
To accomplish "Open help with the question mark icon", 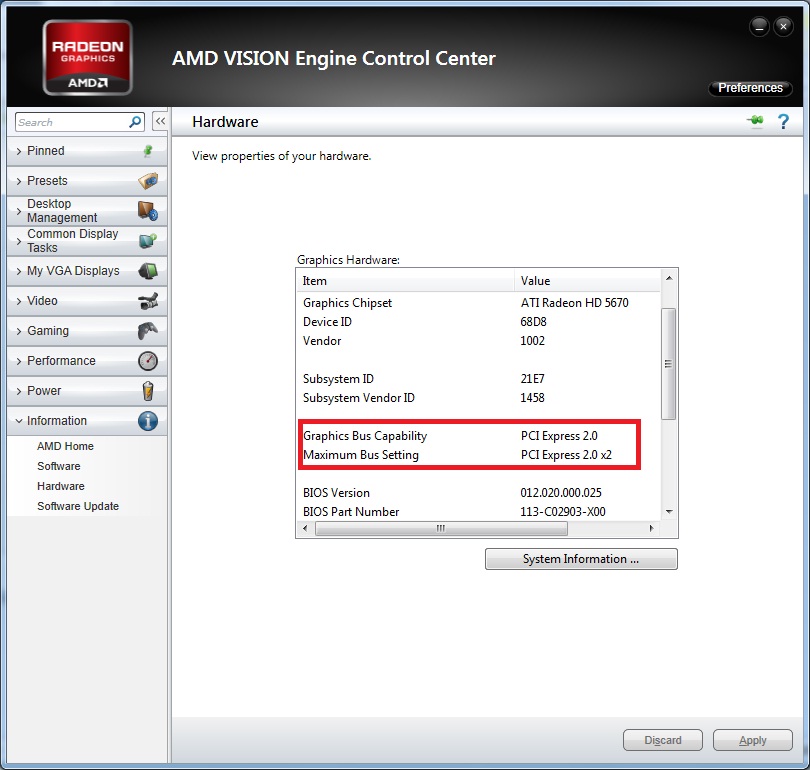I will click(x=783, y=121).
